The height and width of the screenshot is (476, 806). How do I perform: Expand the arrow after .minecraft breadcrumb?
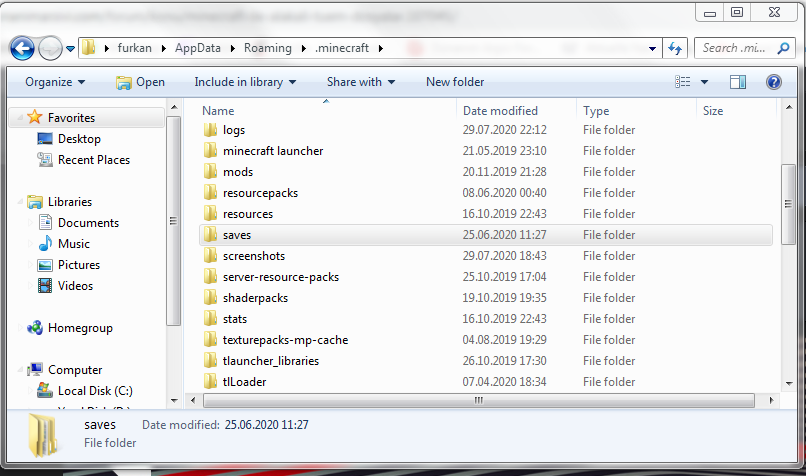pyautogui.click(x=381, y=48)
